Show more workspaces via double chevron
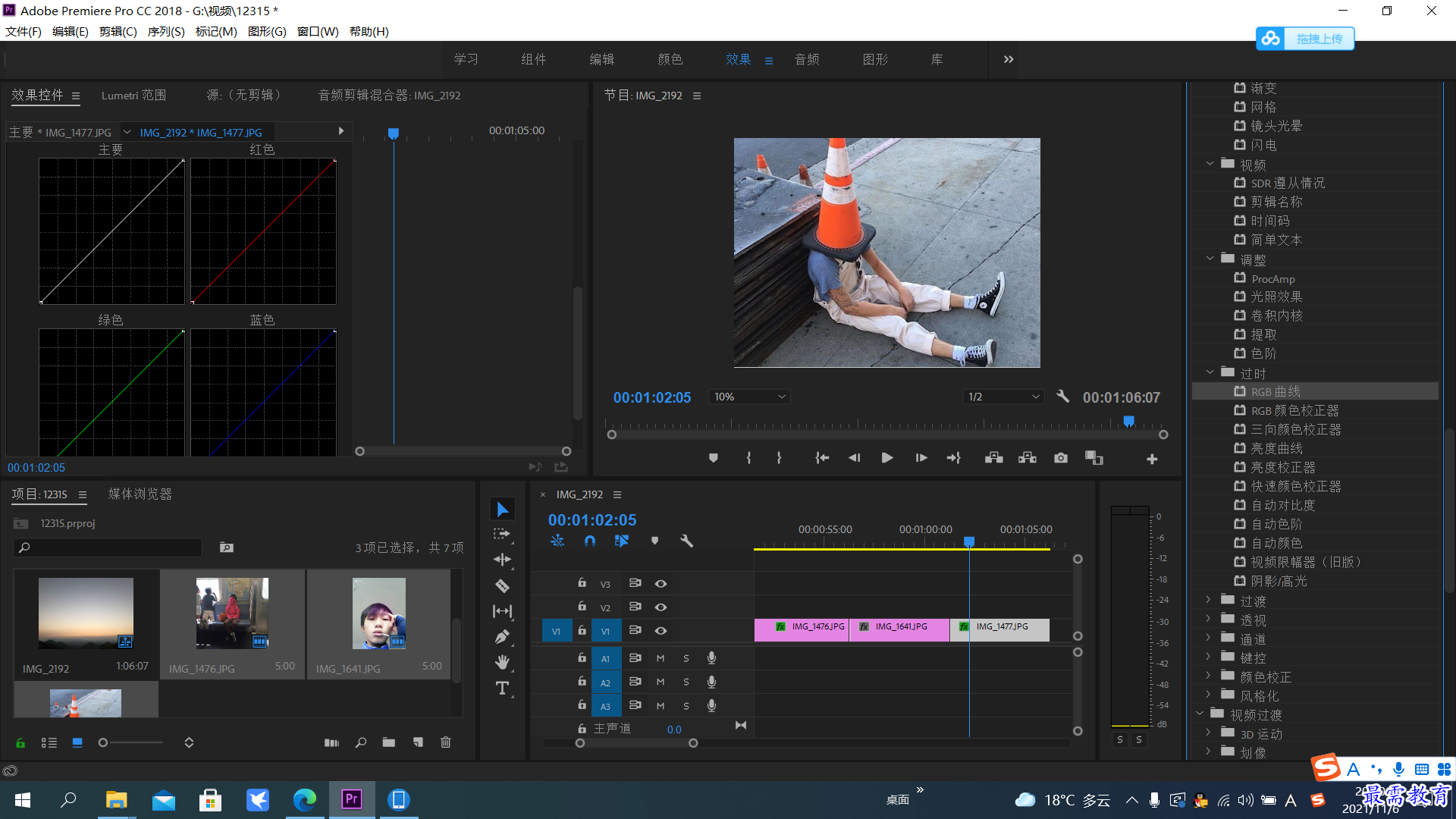Viewport: 1456px width, 819px height. pos(1009,59)
